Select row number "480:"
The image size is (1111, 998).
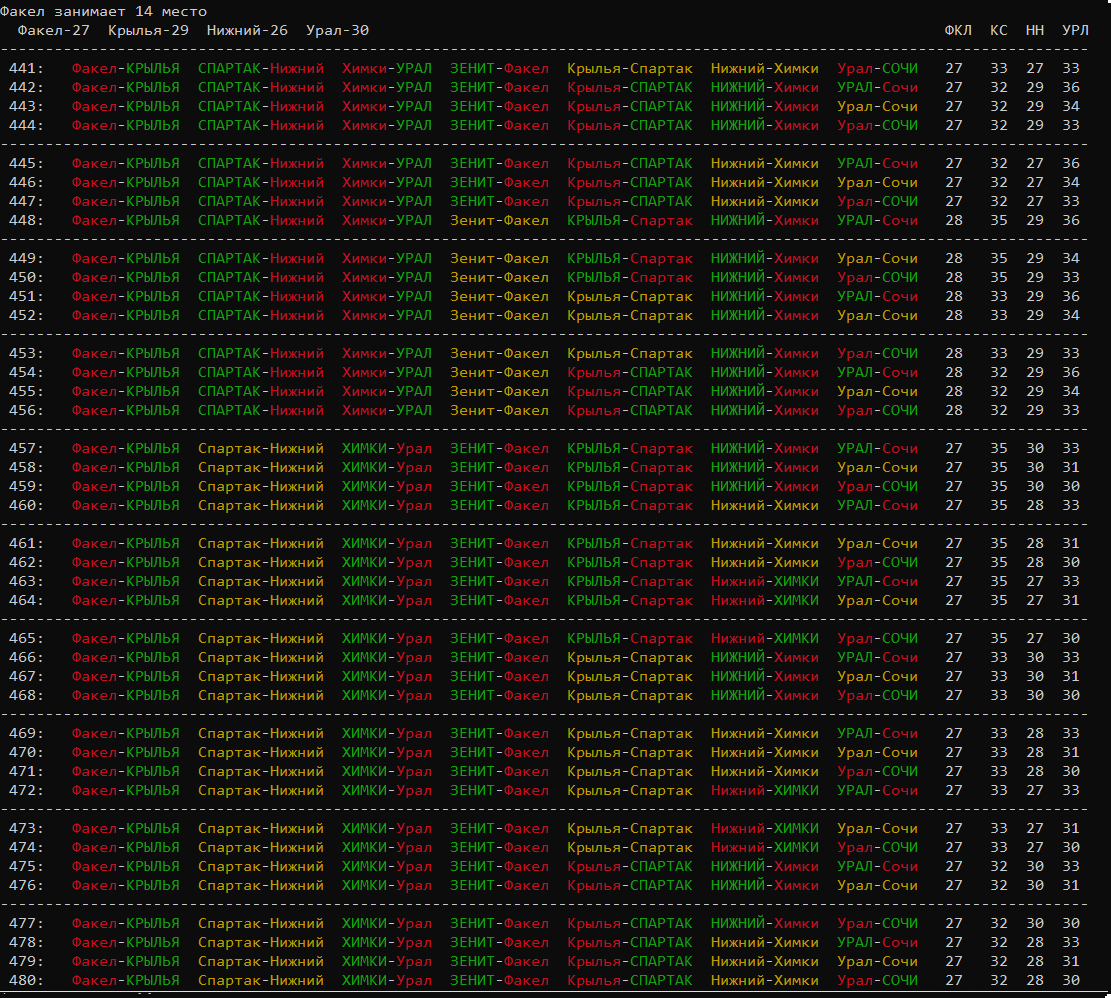(x=26, y=981)
